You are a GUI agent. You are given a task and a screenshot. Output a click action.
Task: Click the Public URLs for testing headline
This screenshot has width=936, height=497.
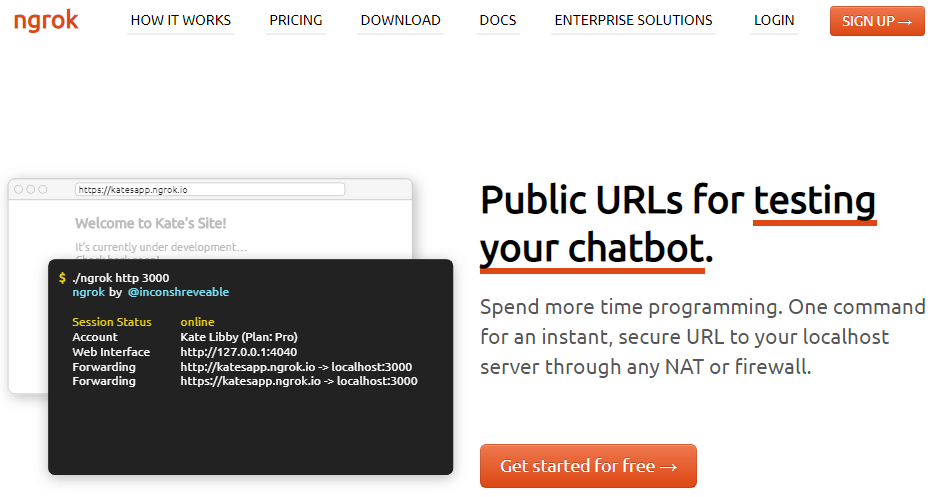678,226
